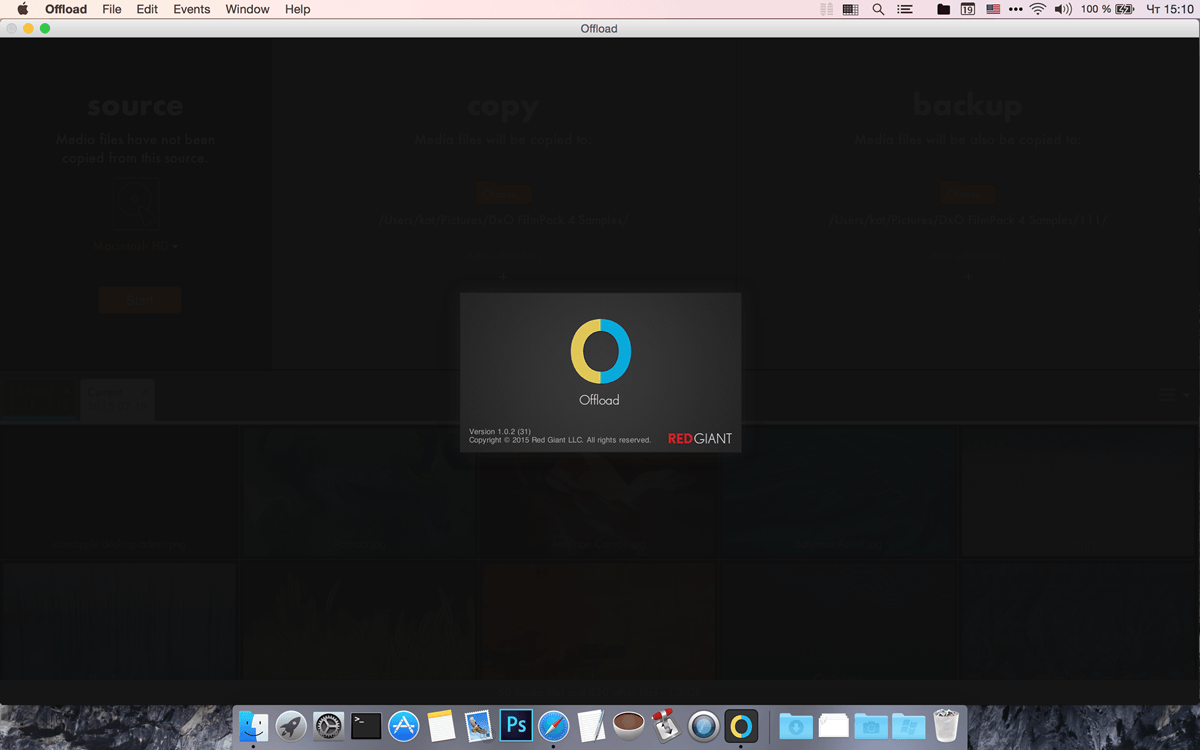This screenshot has height=750, width=1200.
Task: Click the grid icon in menu bar
Action: (851, 9)
